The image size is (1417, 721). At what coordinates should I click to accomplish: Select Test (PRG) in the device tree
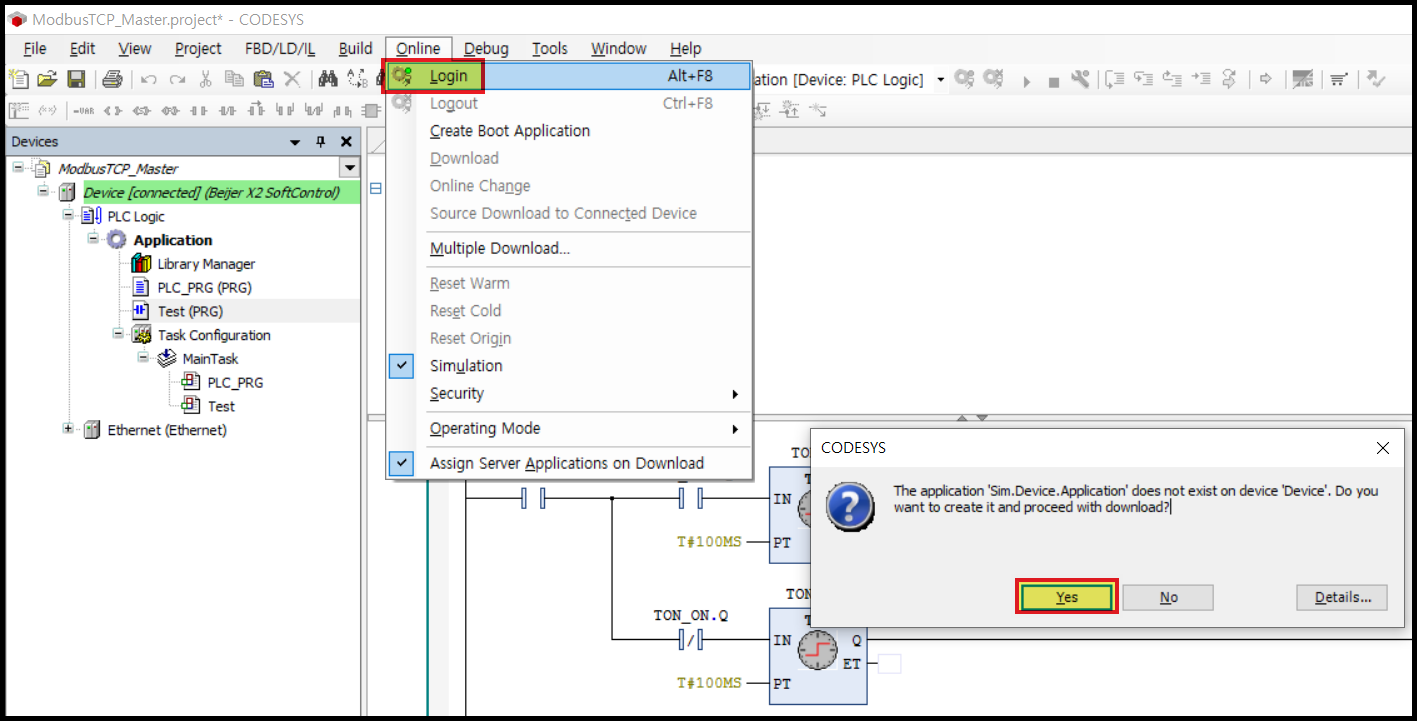coord(190,311)
